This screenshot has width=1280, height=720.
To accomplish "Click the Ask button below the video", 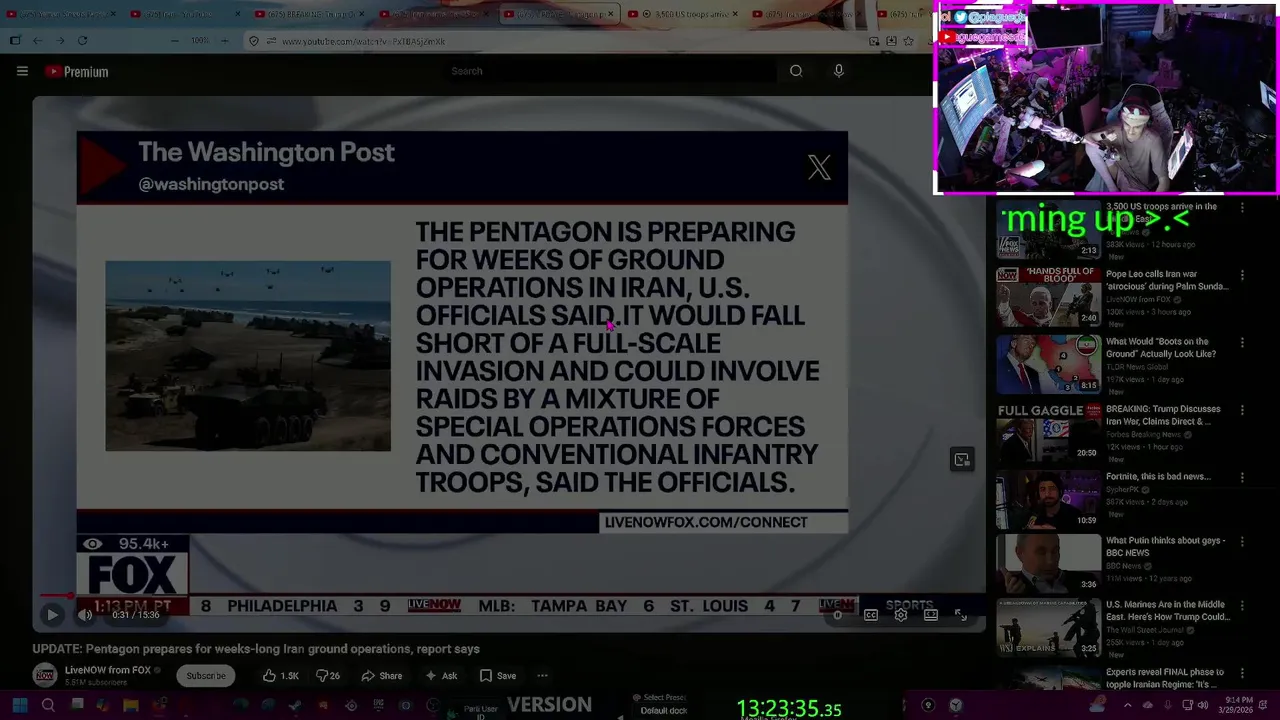I will [441, 676].
